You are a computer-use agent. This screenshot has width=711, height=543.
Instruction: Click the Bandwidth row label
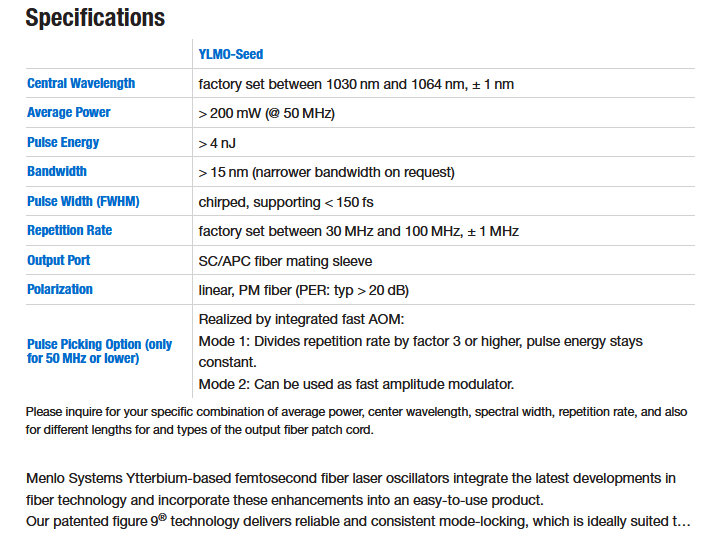[57, 171]
